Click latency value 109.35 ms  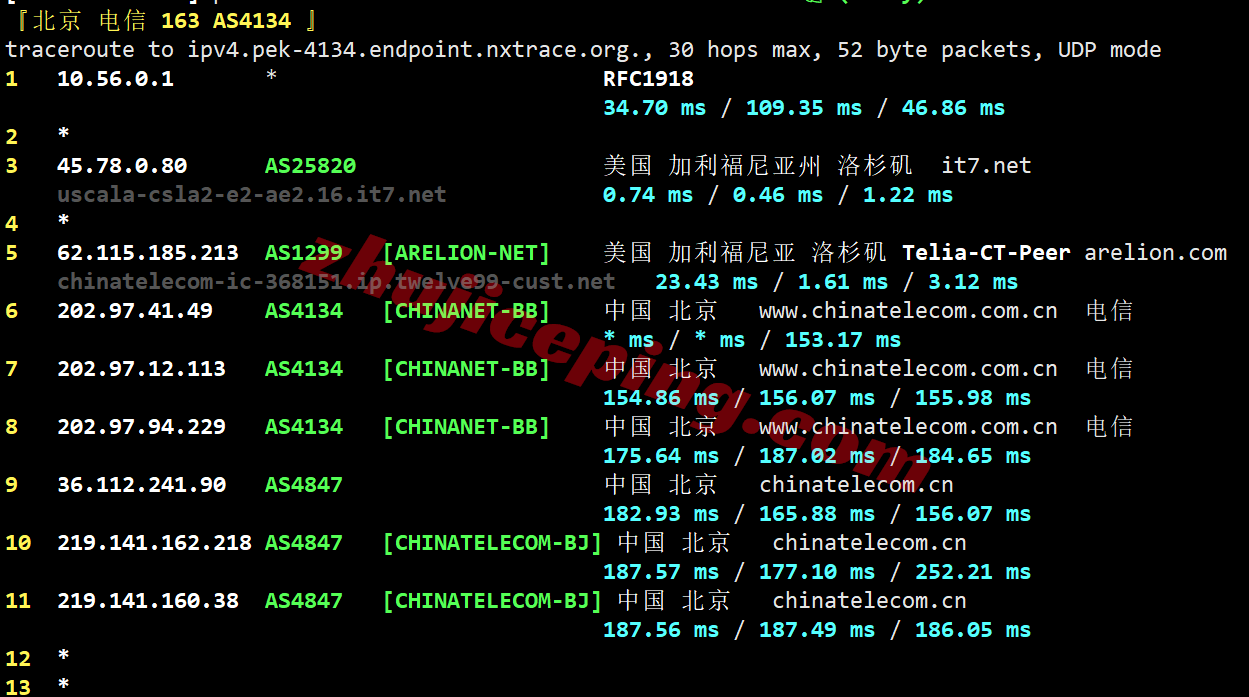803,108
